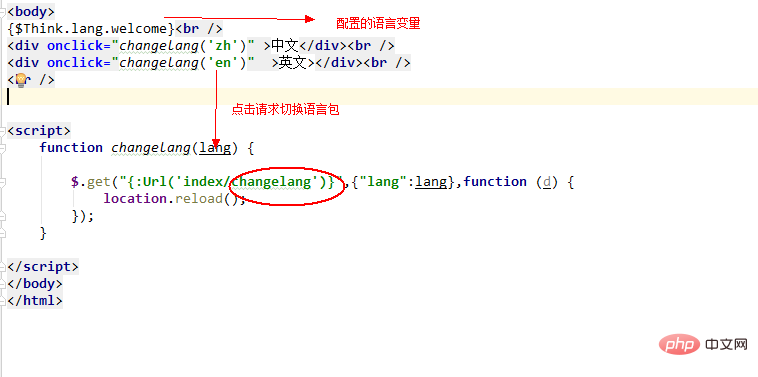Click the fold end marker beside </script>
This screenshot has width=758, height=377.
[x=2, y=267]
